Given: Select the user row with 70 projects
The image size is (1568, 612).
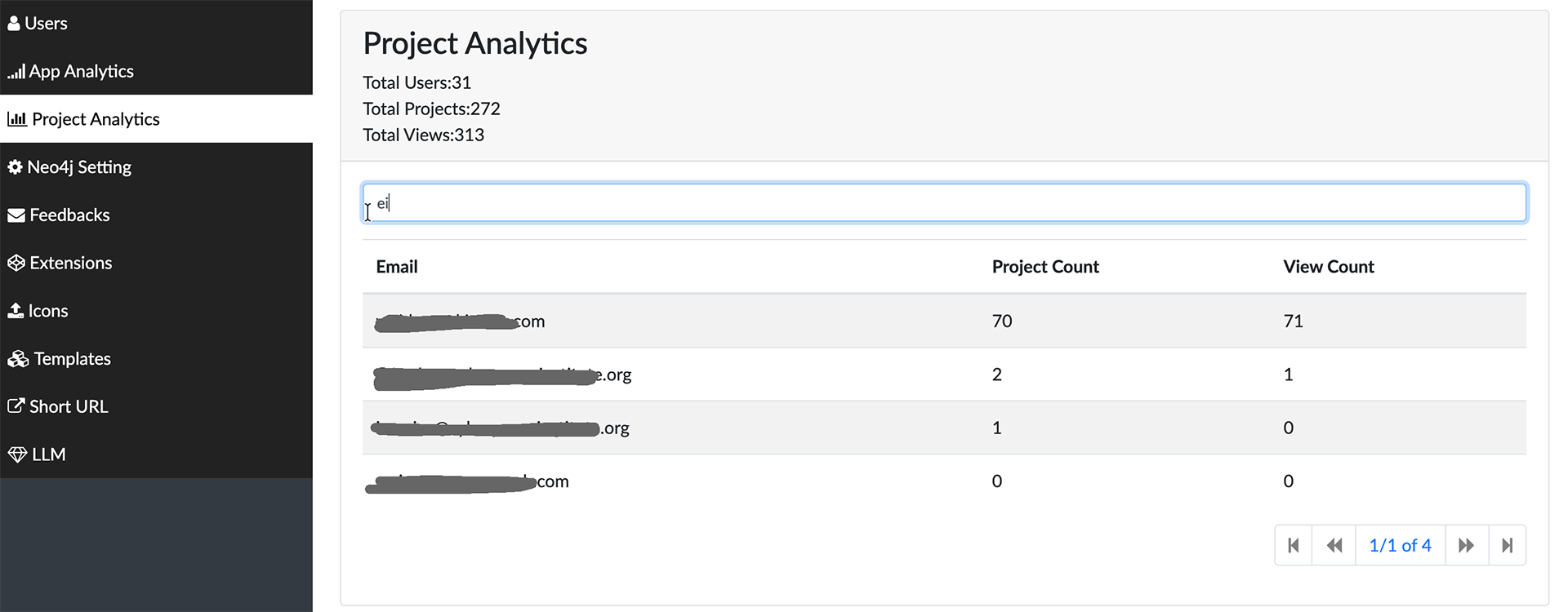Looking at the screenshot, I should point(735,321).
